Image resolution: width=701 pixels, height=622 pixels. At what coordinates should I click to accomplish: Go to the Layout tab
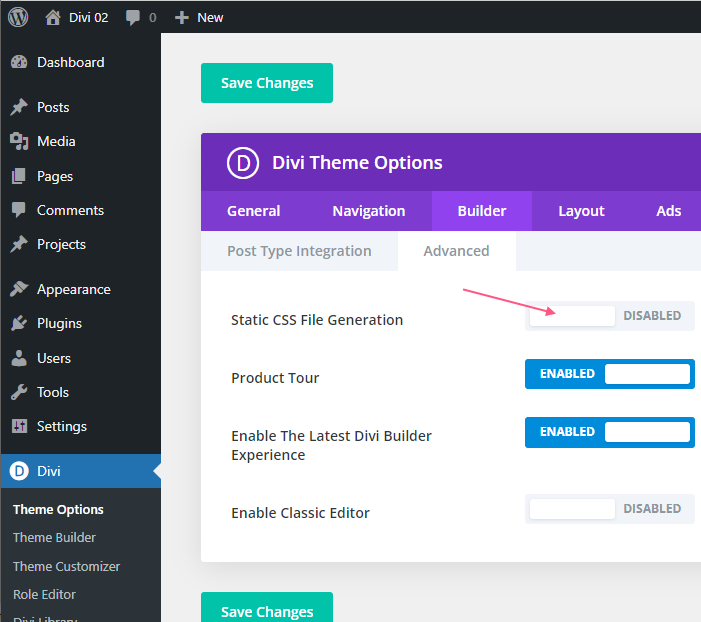(x=581, y=211)
